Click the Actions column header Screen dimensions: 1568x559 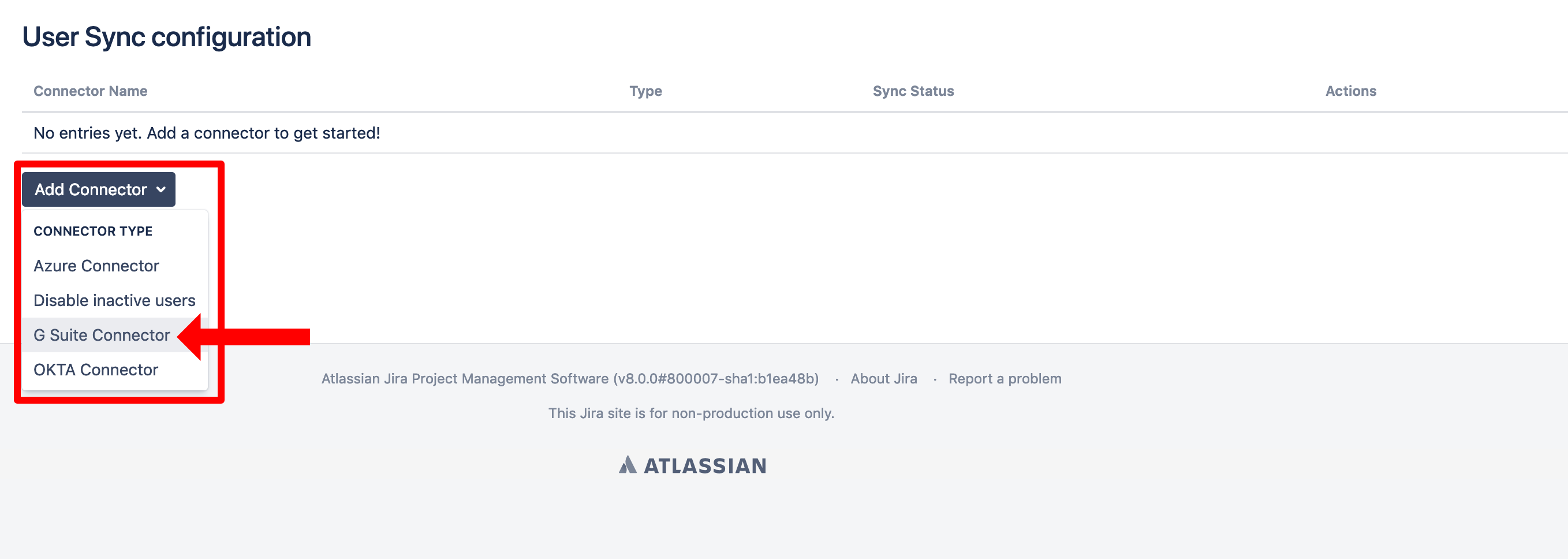(x=1351, y=91)
